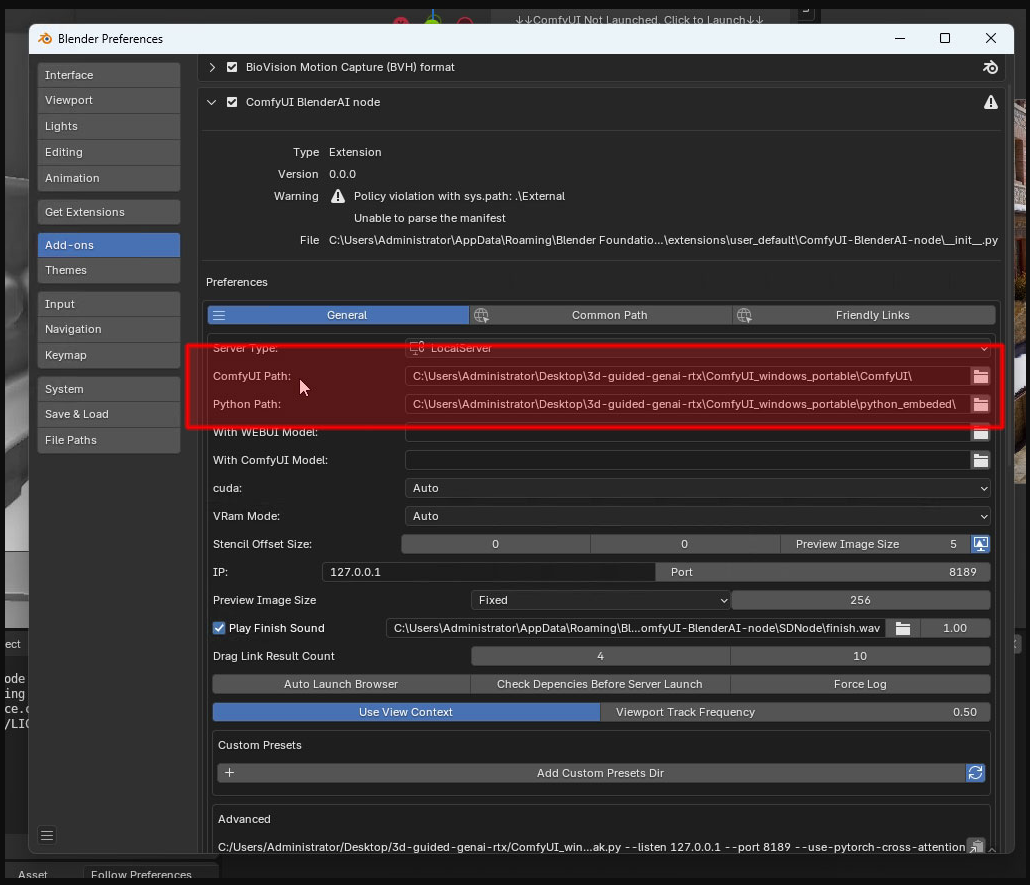Open folder browser for Python Path
The height and width of the screenshot is (885, 1030).
(980, 404)
